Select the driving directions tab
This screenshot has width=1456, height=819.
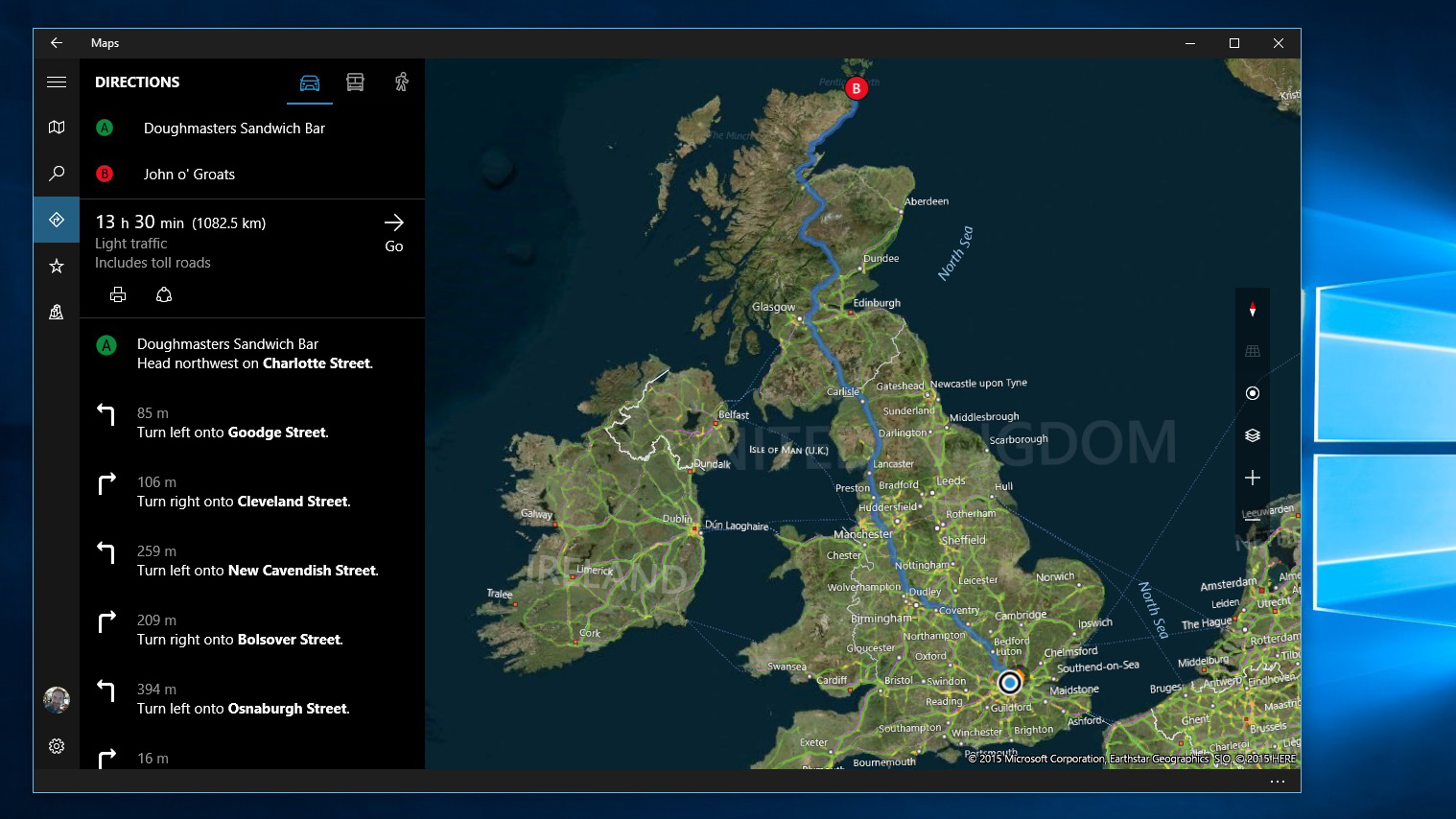click(x=309, y=82)
